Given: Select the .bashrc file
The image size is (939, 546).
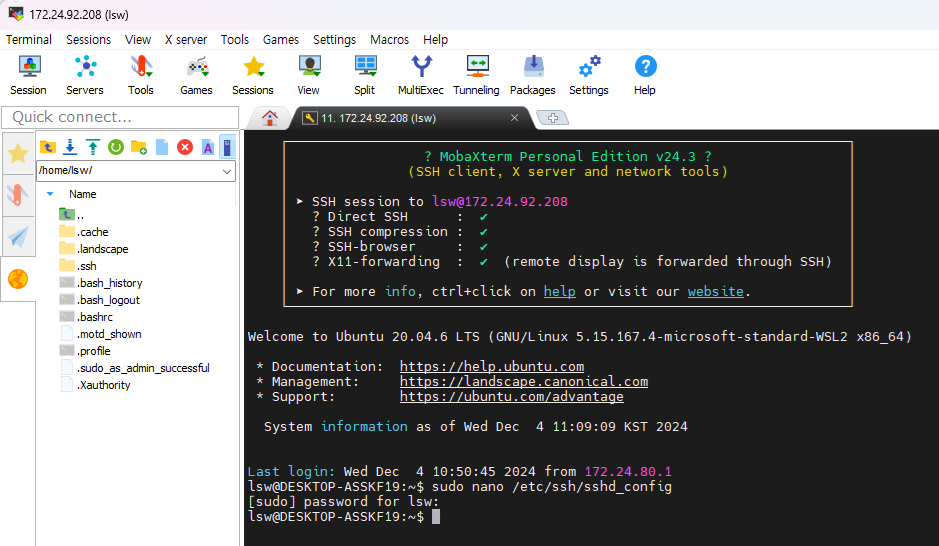Looking at the screenshot, I should [x=86, y=317].
